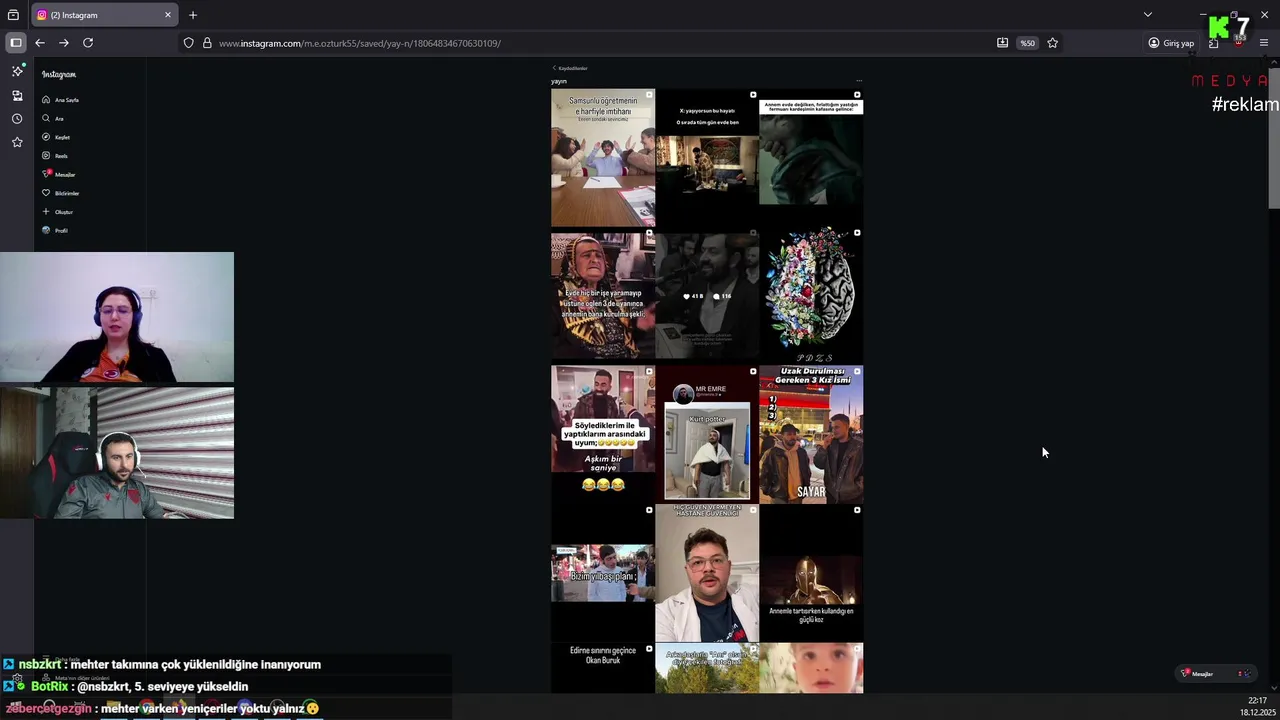Screen dimensions: 1280x720
Task: Open the 'Söylediklerim ile yaptıklarım' reel
Action: coord(603,434)
